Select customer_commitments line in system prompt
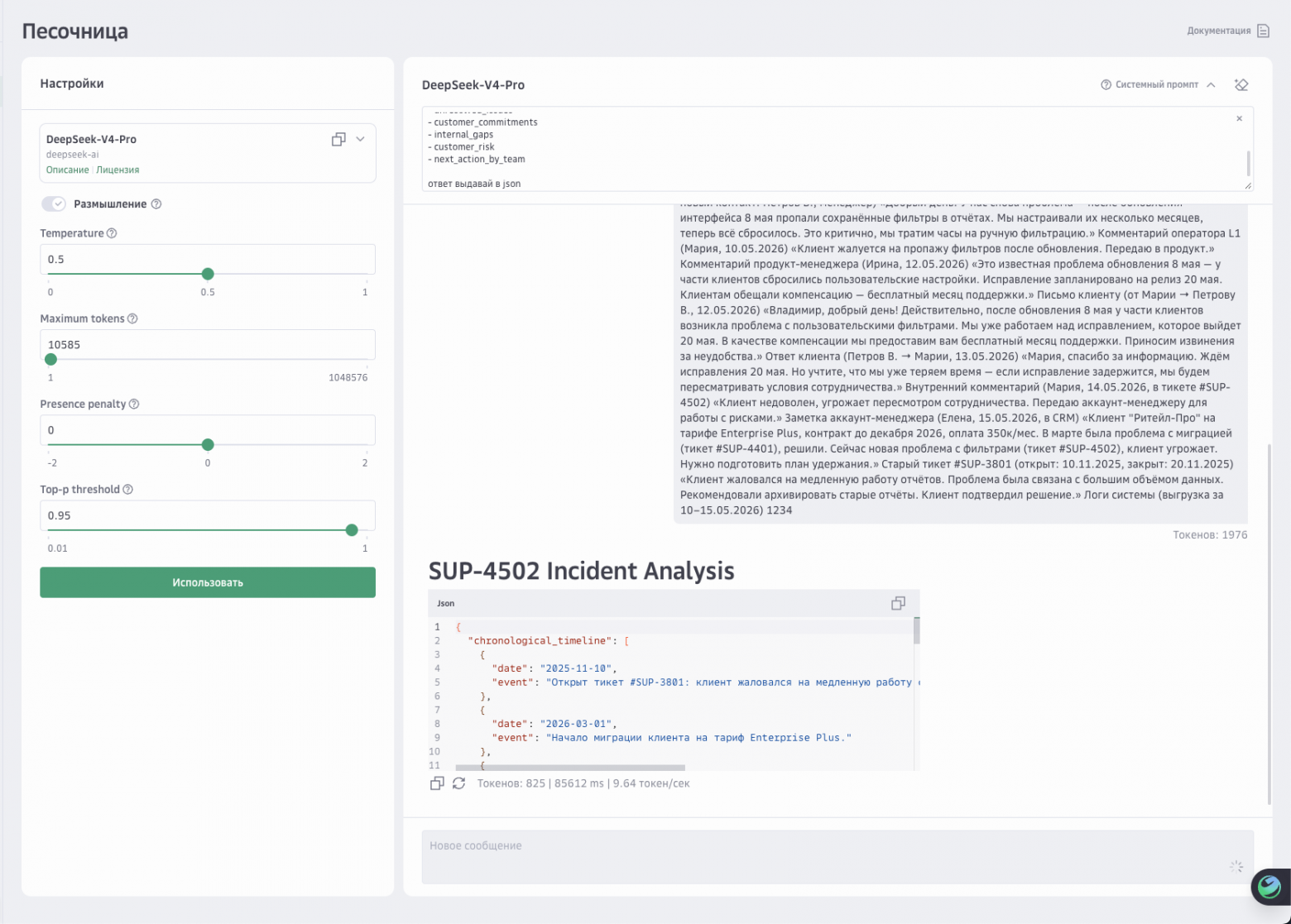Image resolution: width=1291 pixels, height=924 pixels. (x=486, y=122)
